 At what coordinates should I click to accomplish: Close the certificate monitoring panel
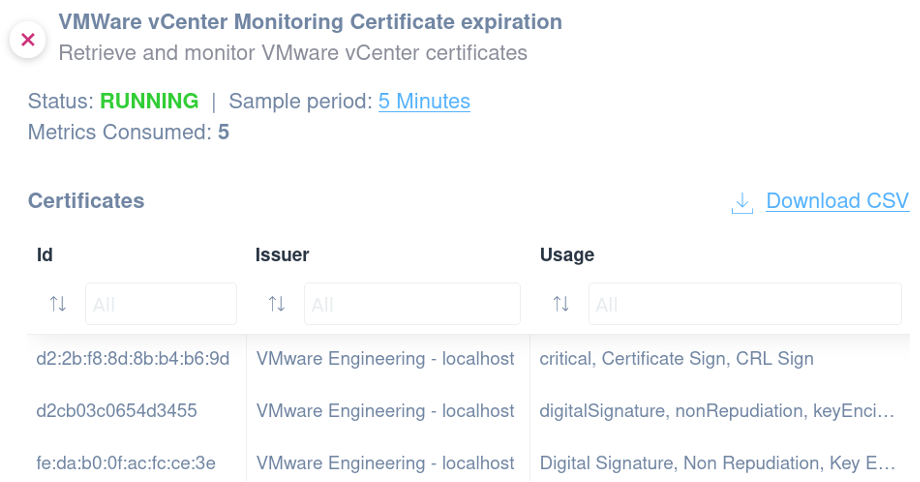click(x=28, y=40)
